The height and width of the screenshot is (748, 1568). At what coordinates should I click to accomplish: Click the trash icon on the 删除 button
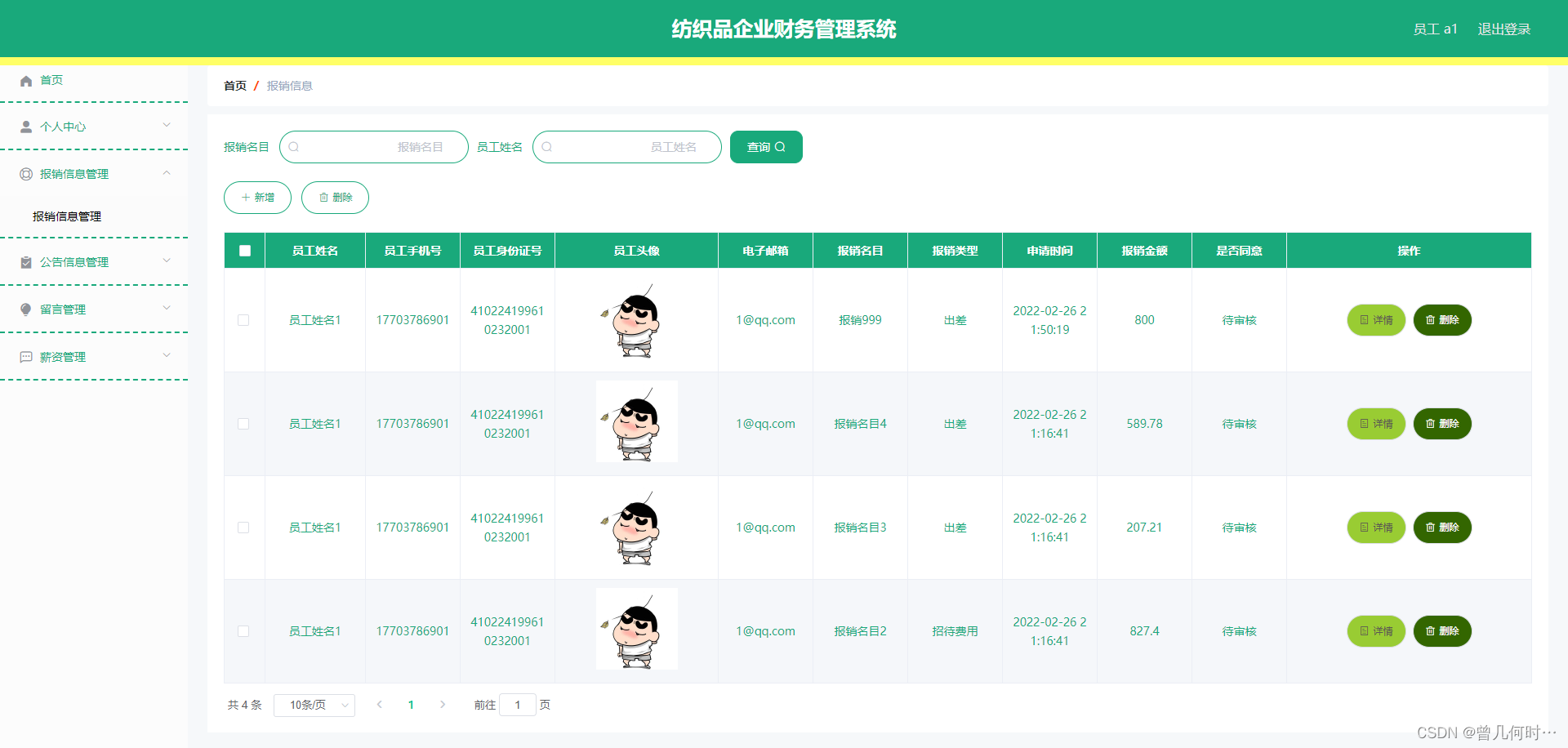322,197
